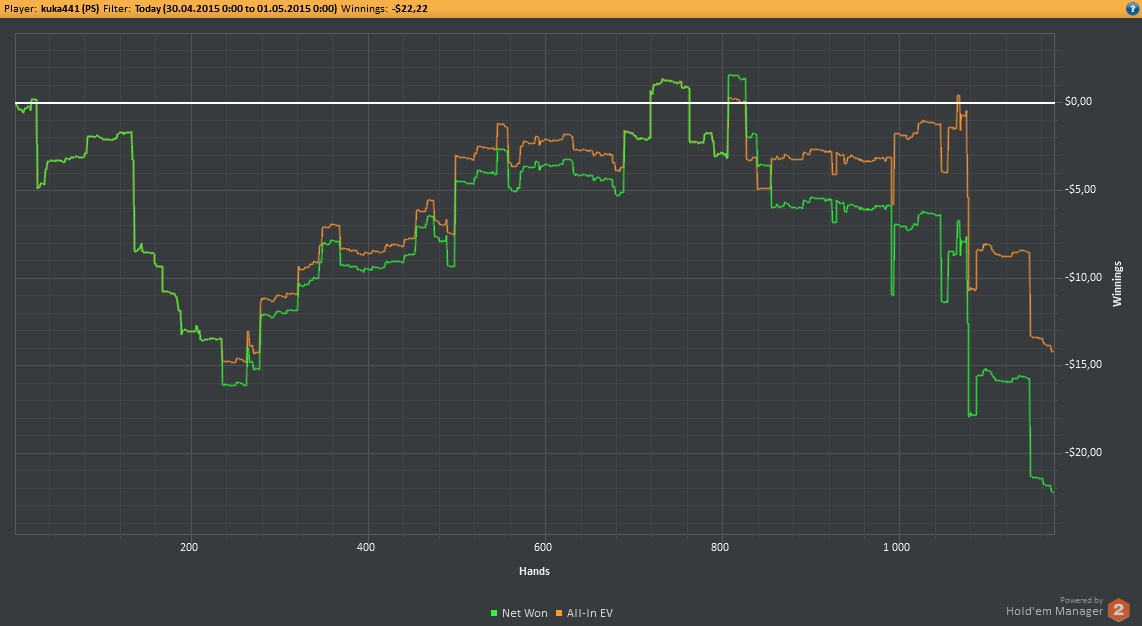Click the -$20,00 y-axis label
1142x626 pixels.
(x=1081, y=453)
